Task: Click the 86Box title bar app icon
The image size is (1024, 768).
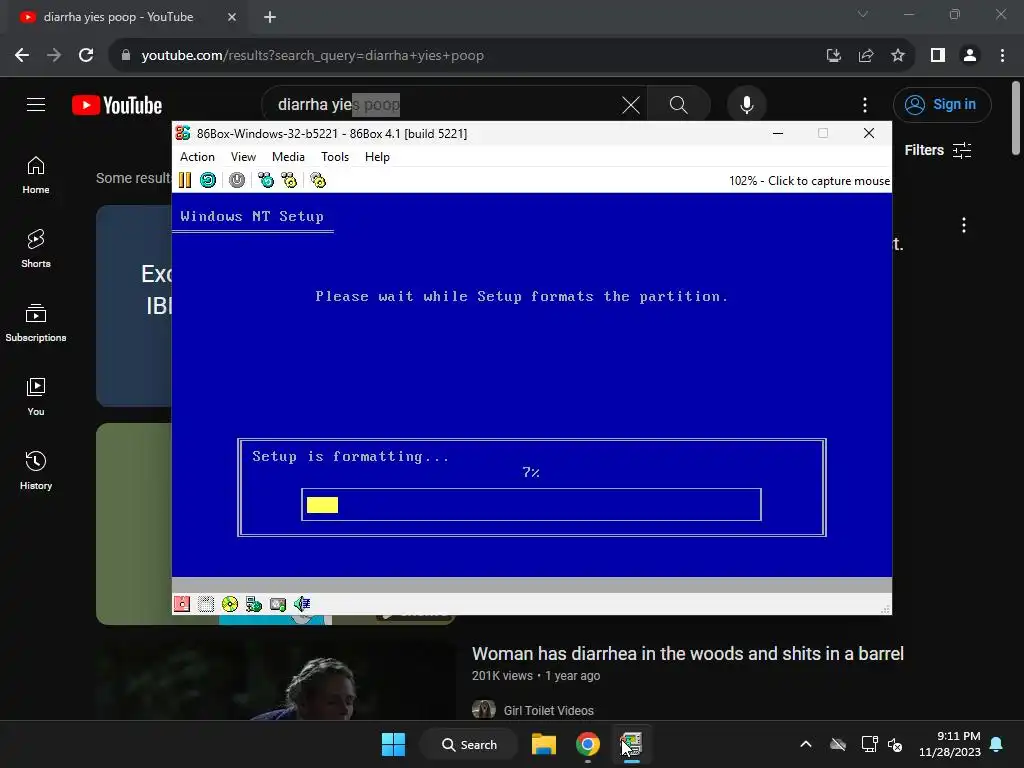Action: coord(183,133)
